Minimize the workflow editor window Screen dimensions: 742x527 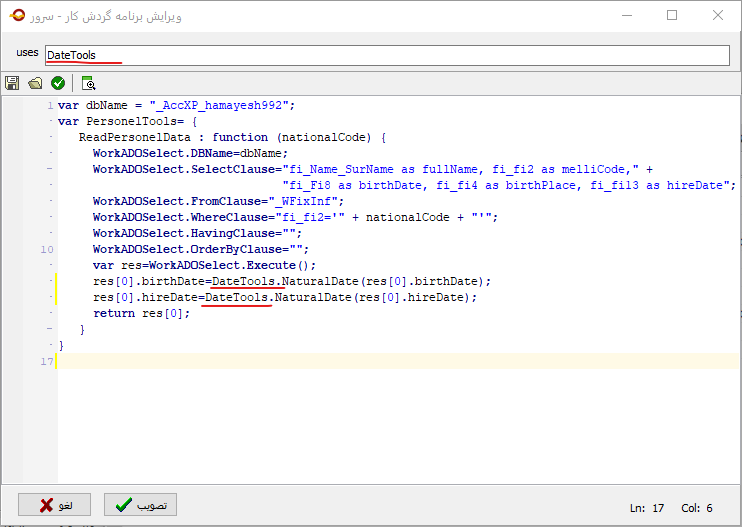(627, 16)
